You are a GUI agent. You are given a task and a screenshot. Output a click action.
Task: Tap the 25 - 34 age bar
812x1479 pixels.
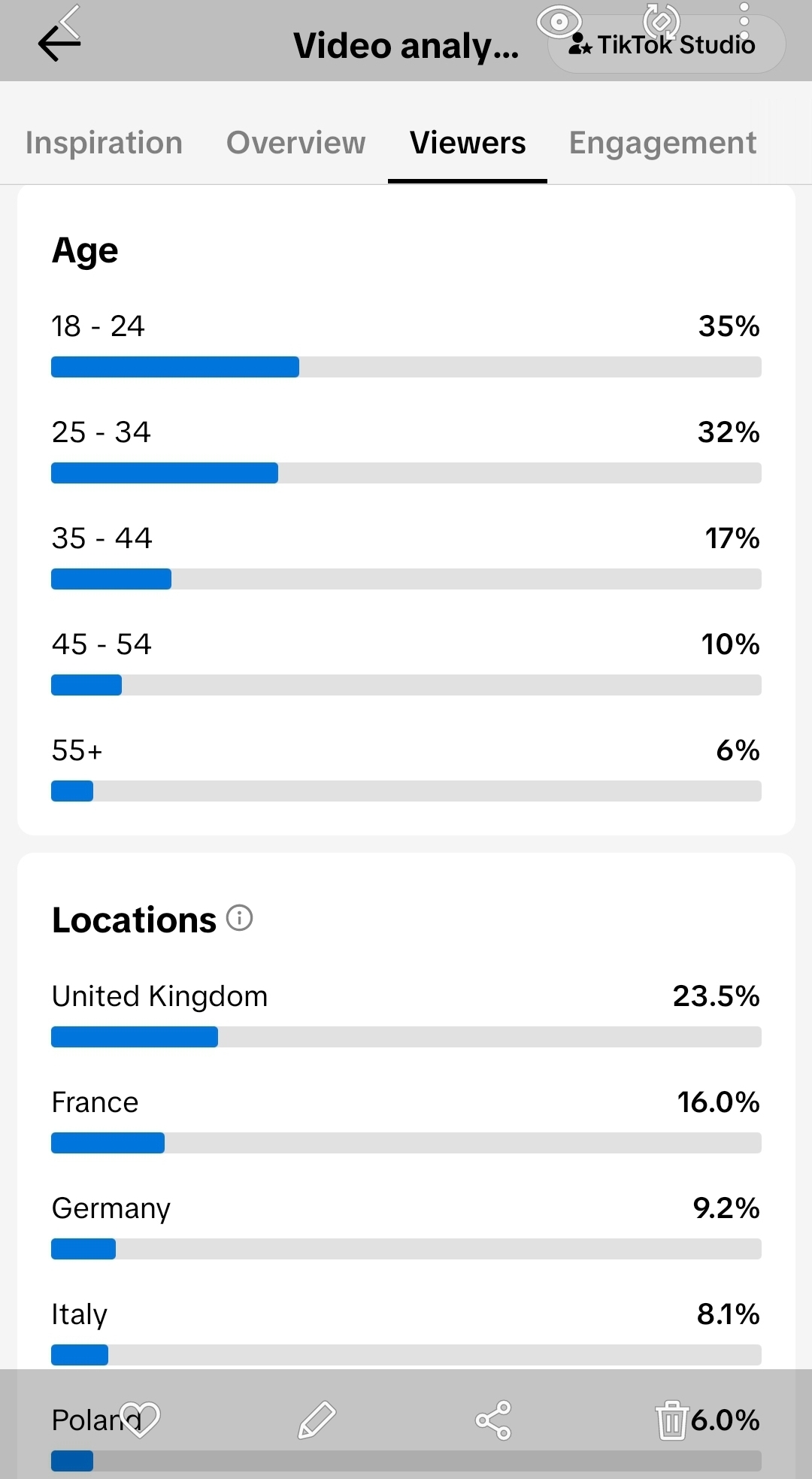pyautogui.click(x=406, y=473)
